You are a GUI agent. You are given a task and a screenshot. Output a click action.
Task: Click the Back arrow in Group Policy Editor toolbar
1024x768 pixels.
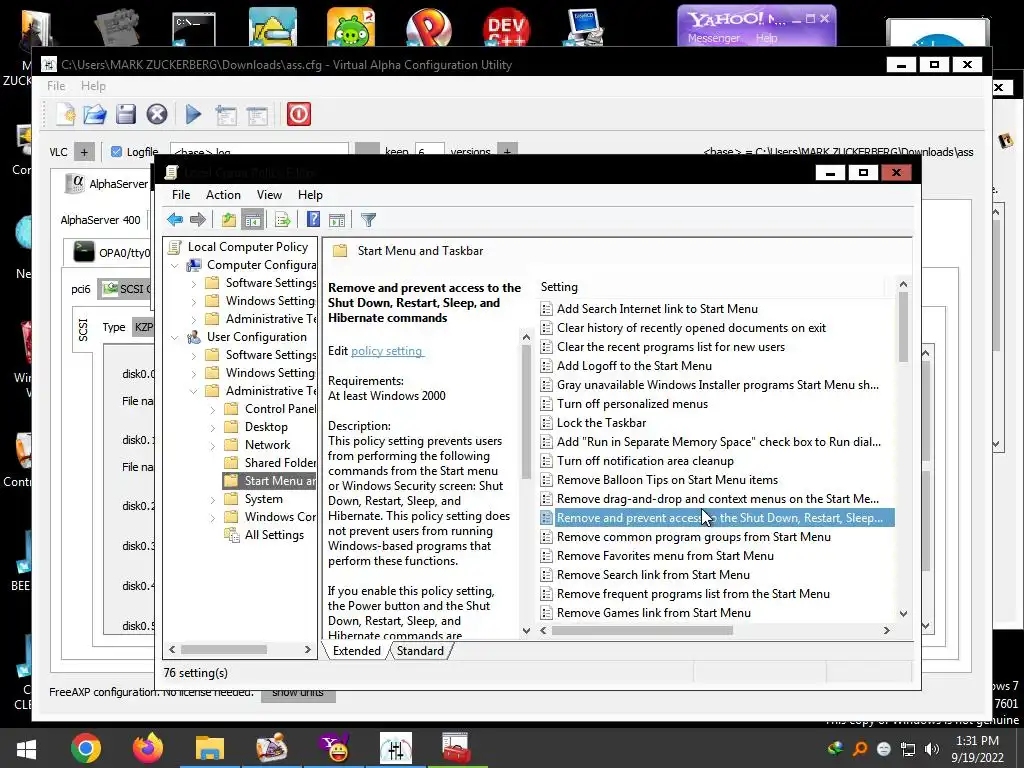point(174,220)
